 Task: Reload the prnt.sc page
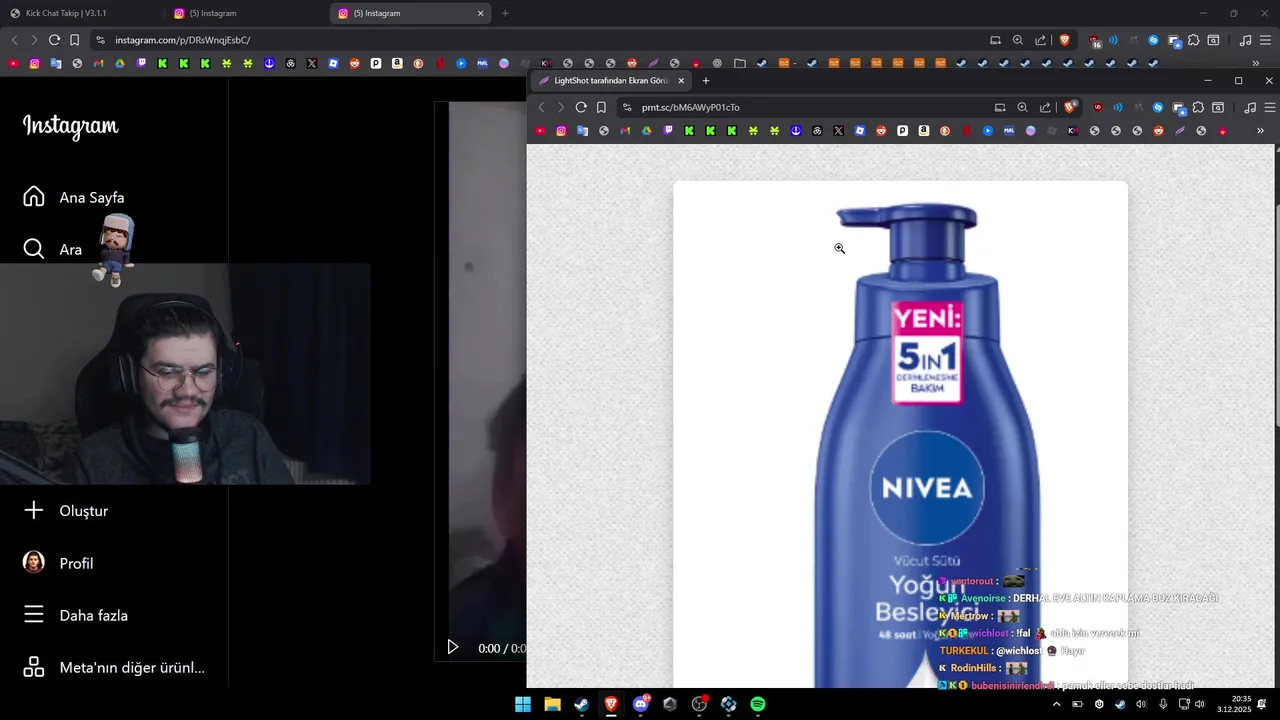tap(581, 107)
